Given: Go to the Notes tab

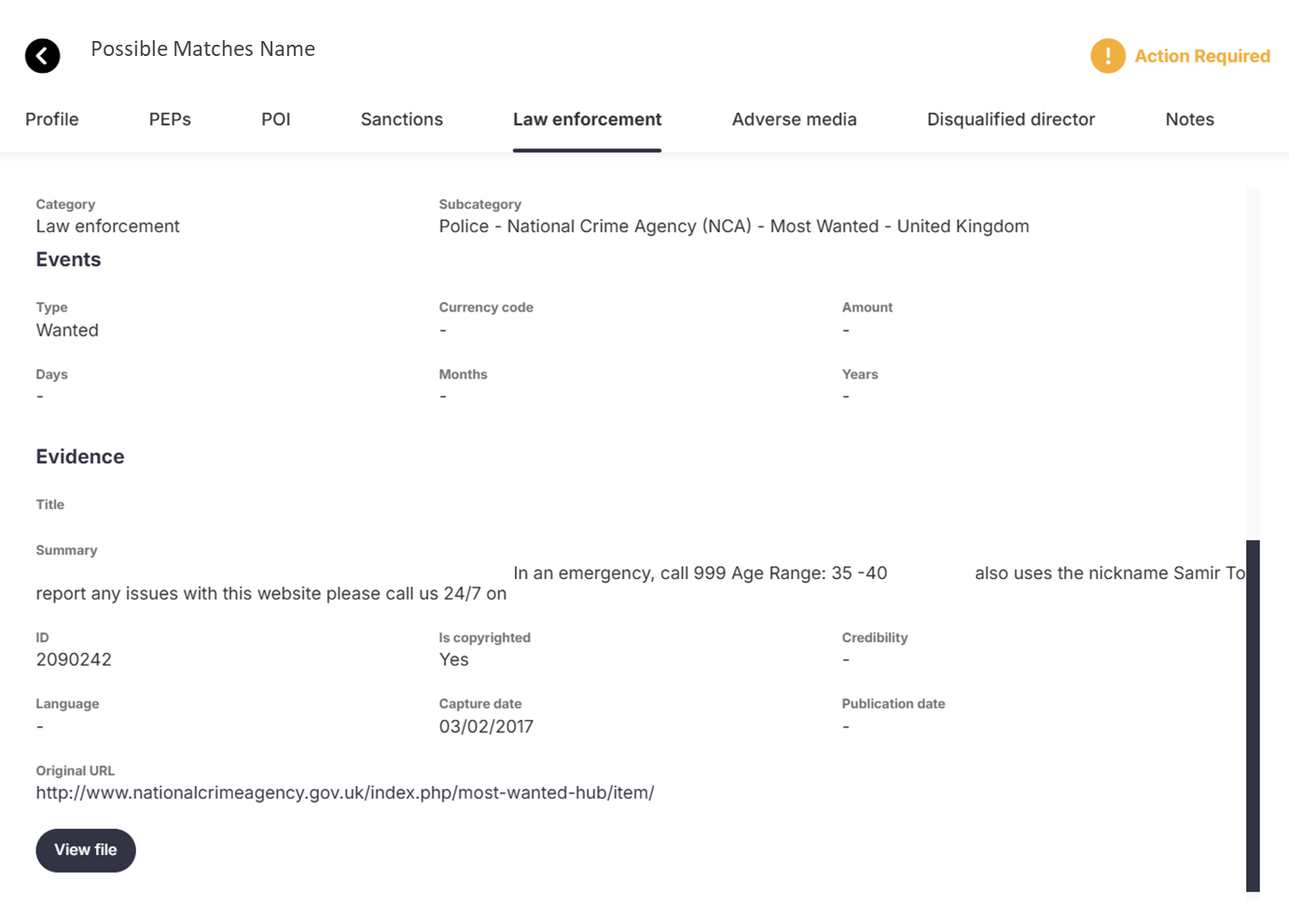Looking at the screenshot, I should point(1190,119).
